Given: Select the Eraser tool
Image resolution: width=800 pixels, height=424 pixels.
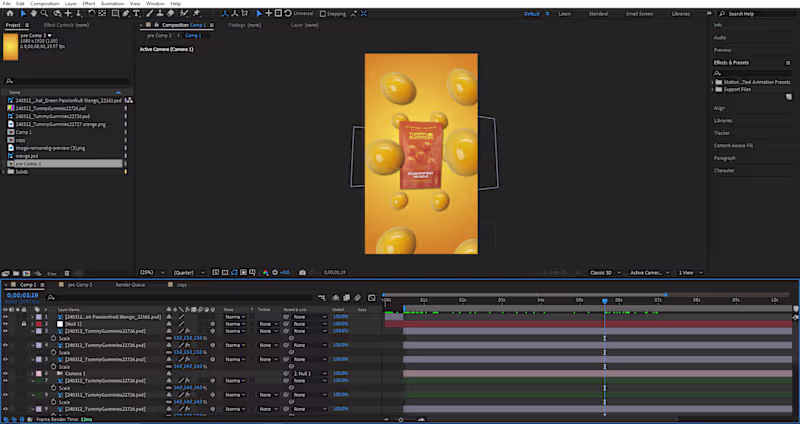Looking at the screenshot, I should (x=170, y=13).
